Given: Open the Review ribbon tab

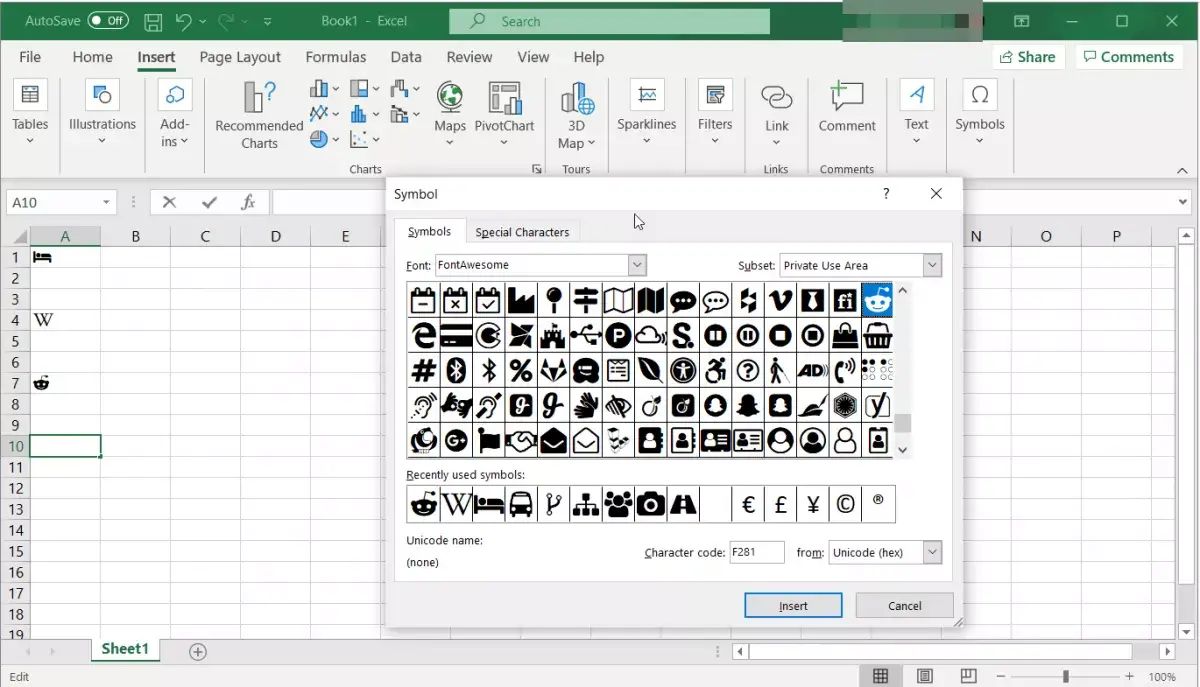Looking at the screenshot, I should 469,57.
